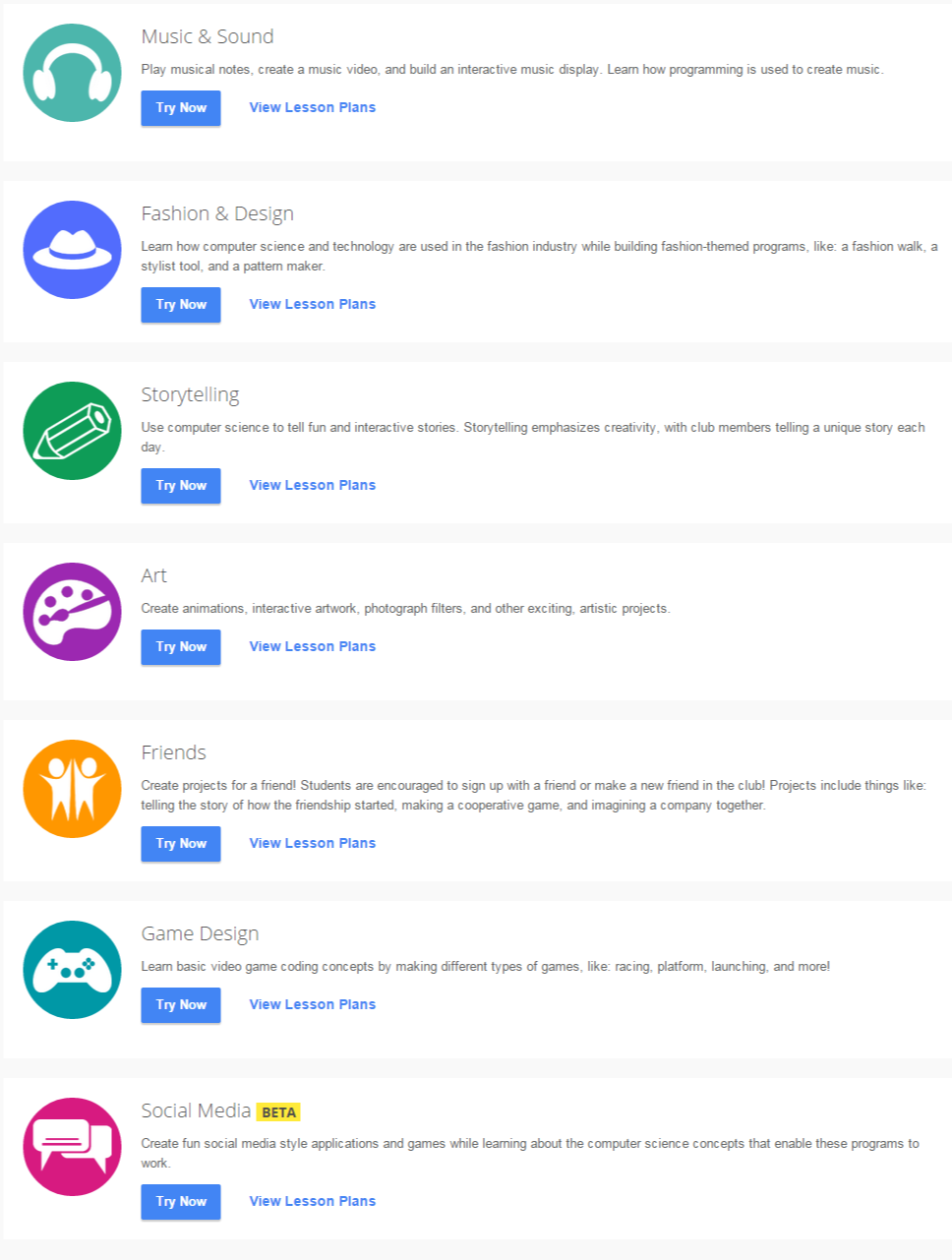The height and width of the screenshot is (1260, 952).
Task: Open View Lesson Plans for Art
Action: tap(312, 646)
